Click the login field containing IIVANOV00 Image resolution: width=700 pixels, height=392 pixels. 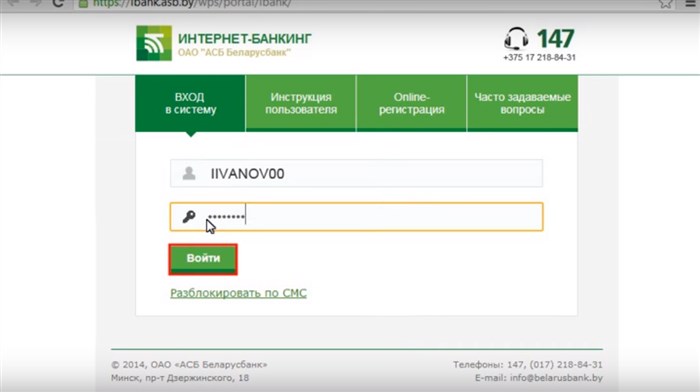pyautogui.click(x=356, y=173)
